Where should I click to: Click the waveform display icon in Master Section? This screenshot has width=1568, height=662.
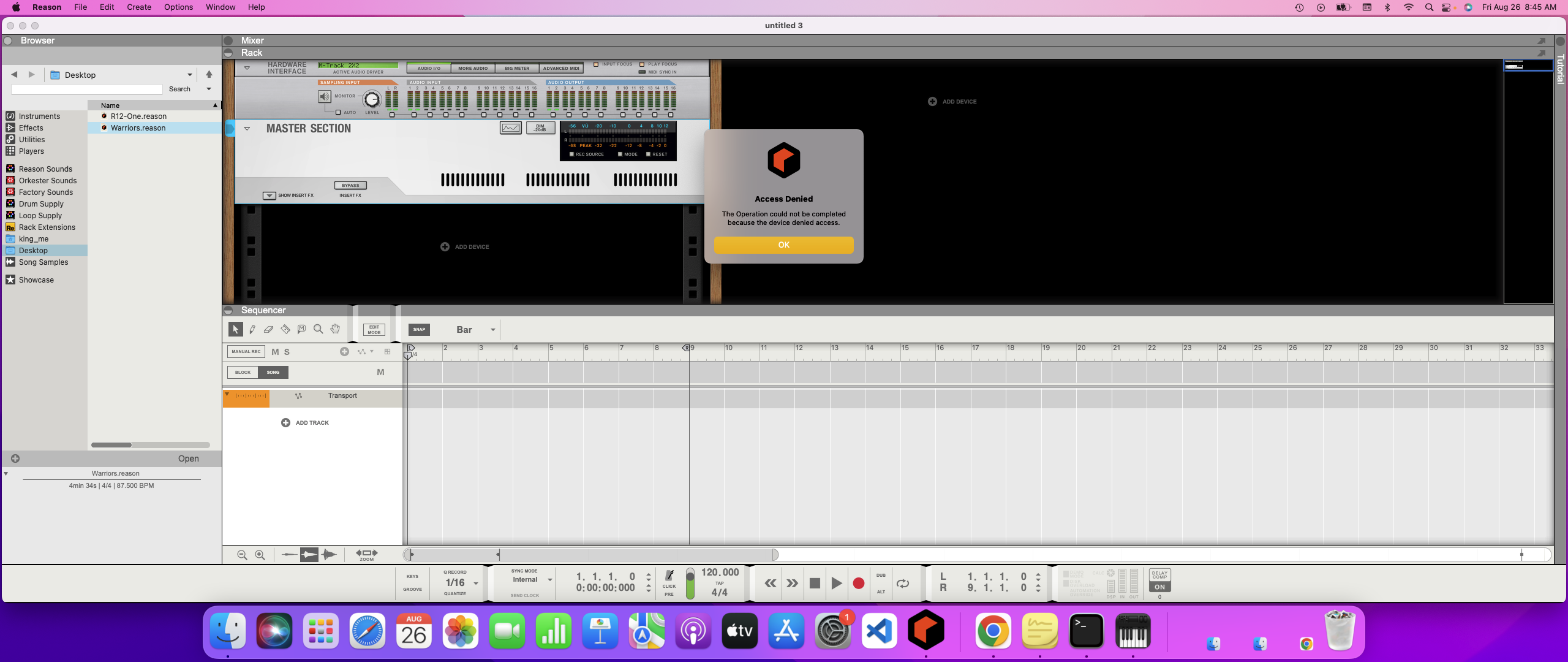[510, 128]
